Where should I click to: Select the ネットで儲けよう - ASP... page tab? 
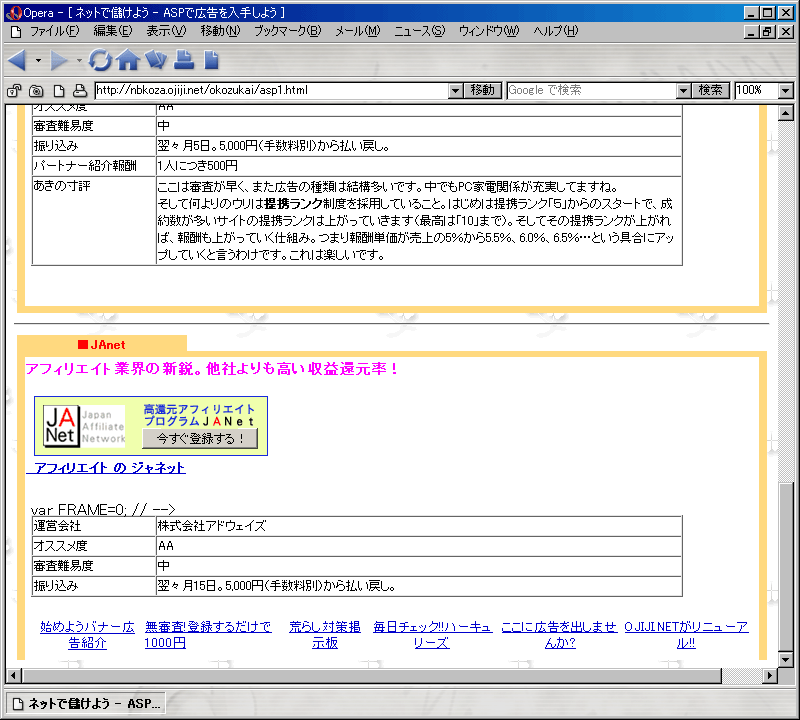86,704
